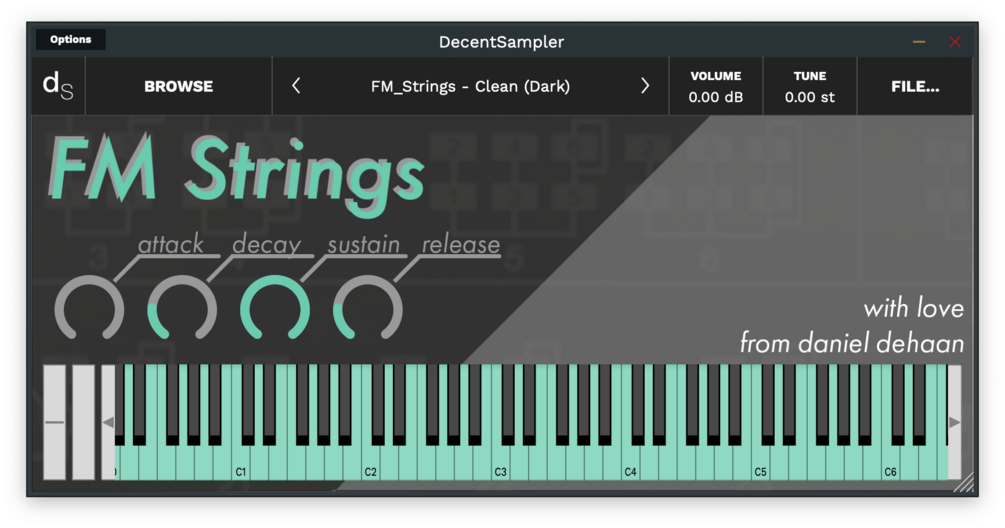1005x528 pixels.
Task: Shift keyboard left with arrow button
Action: pyautogui.click(x=108, y=422)
